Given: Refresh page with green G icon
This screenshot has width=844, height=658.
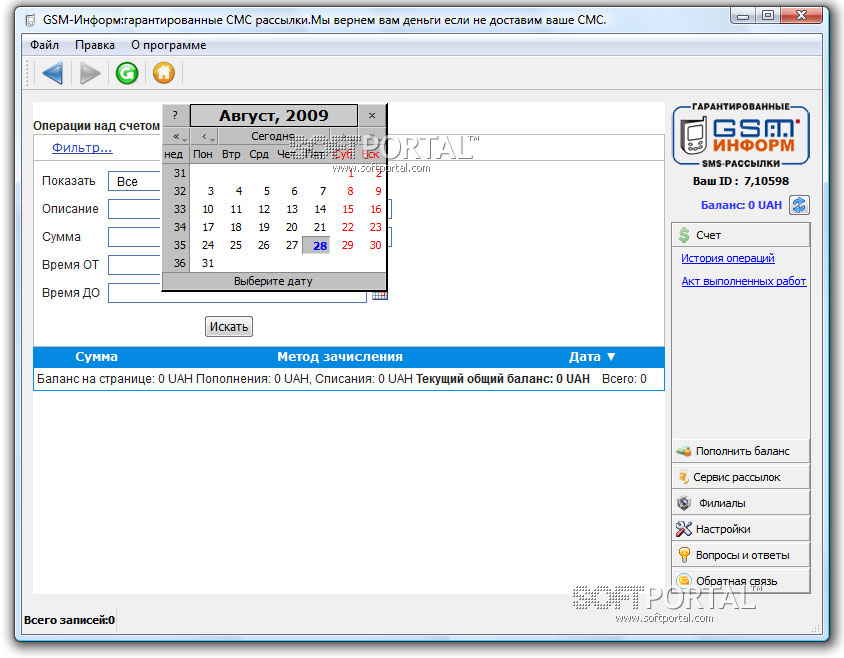Looking at the screenshot, I should pos(127,73).
